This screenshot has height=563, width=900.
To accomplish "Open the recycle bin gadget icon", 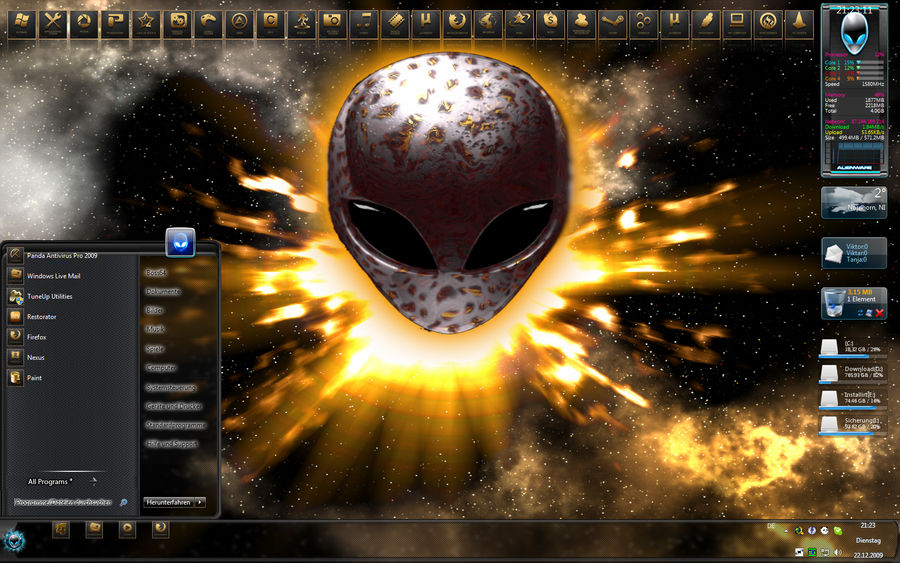I will pyautogui.click(x=834, y=303).
